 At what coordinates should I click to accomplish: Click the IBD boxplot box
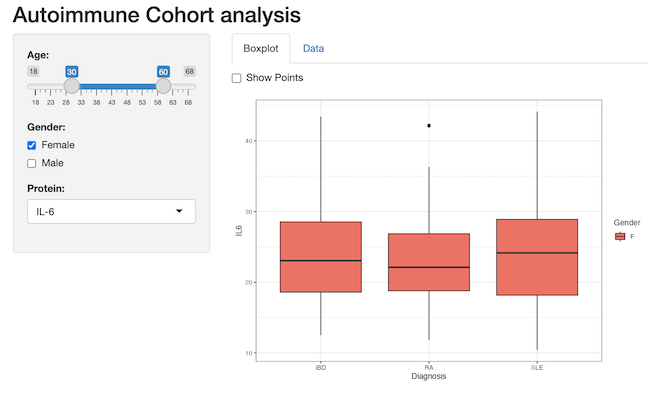(x=321, y=257)
